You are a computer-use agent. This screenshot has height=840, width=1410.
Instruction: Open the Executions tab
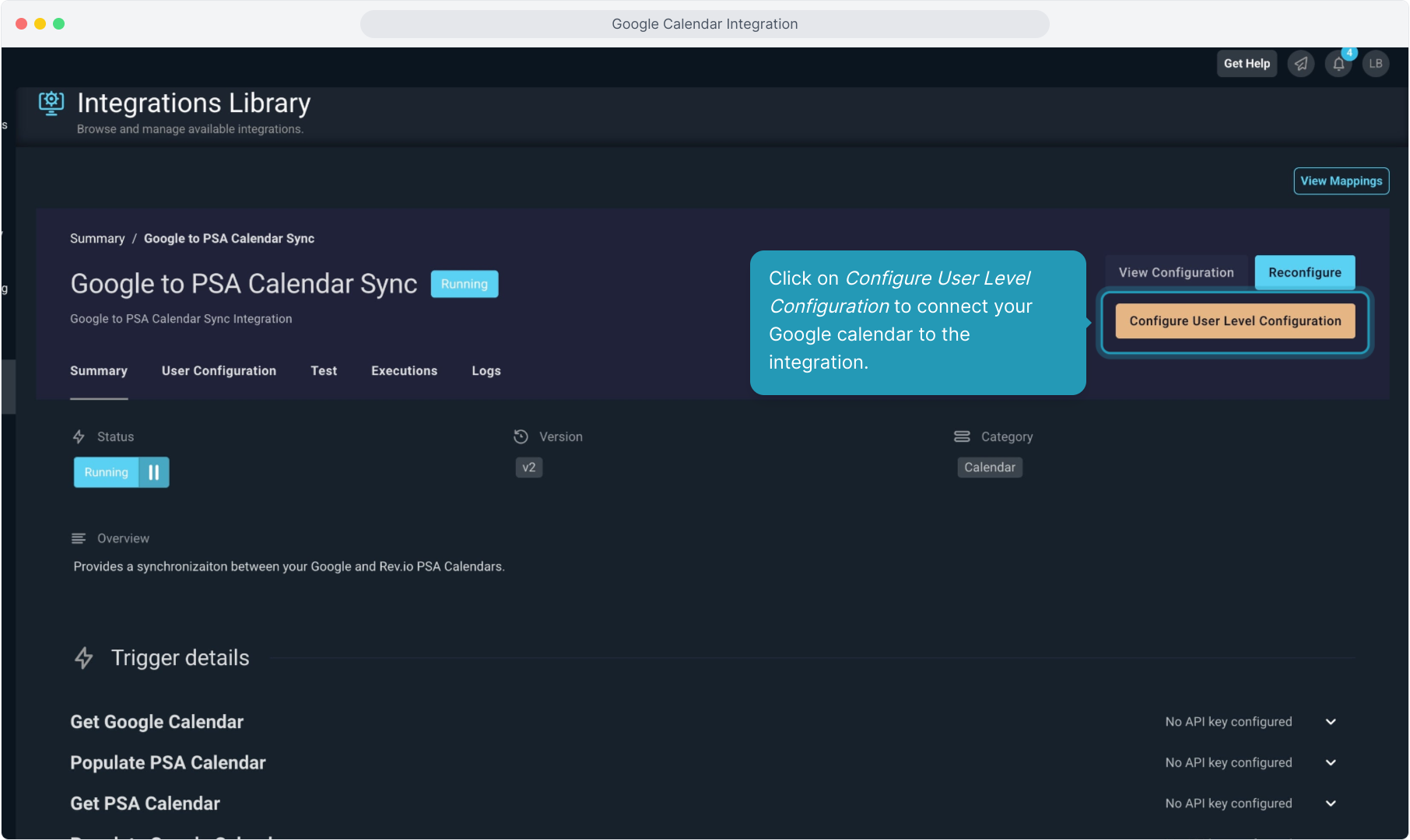[404, 371]
